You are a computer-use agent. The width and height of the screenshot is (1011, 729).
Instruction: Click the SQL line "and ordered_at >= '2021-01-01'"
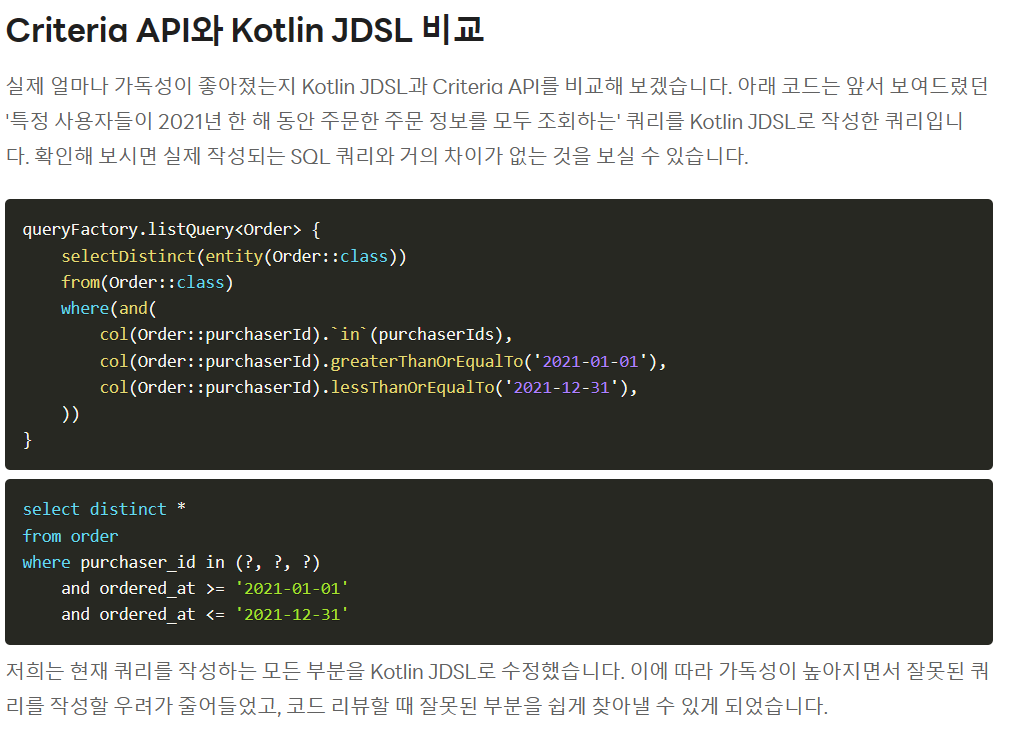tap(204, 588)
